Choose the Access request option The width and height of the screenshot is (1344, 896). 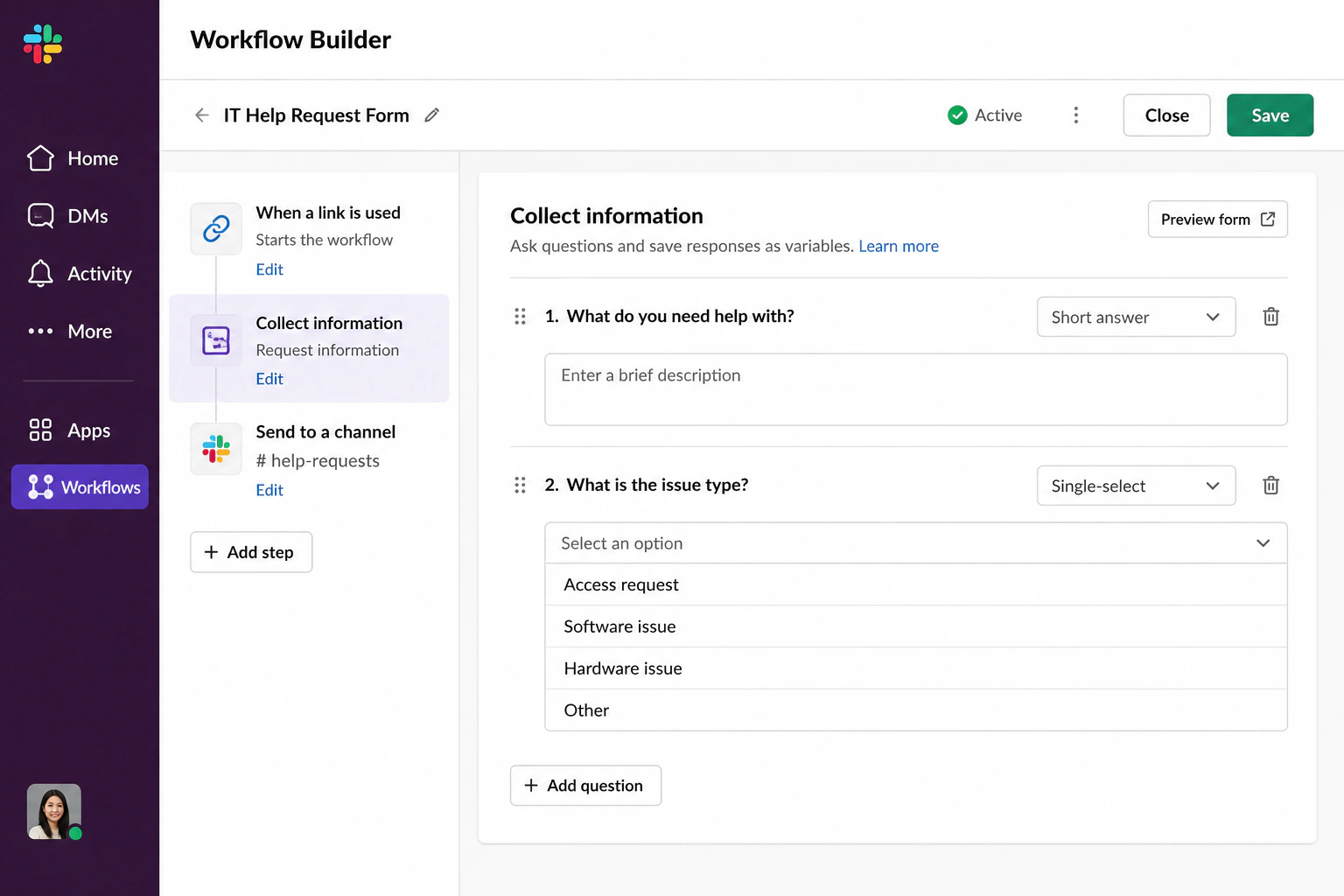[915, 584]
